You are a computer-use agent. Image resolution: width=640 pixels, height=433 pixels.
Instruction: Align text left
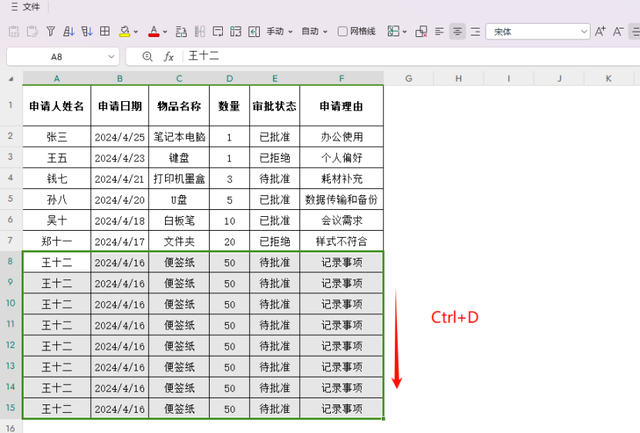tap(439, 31)
